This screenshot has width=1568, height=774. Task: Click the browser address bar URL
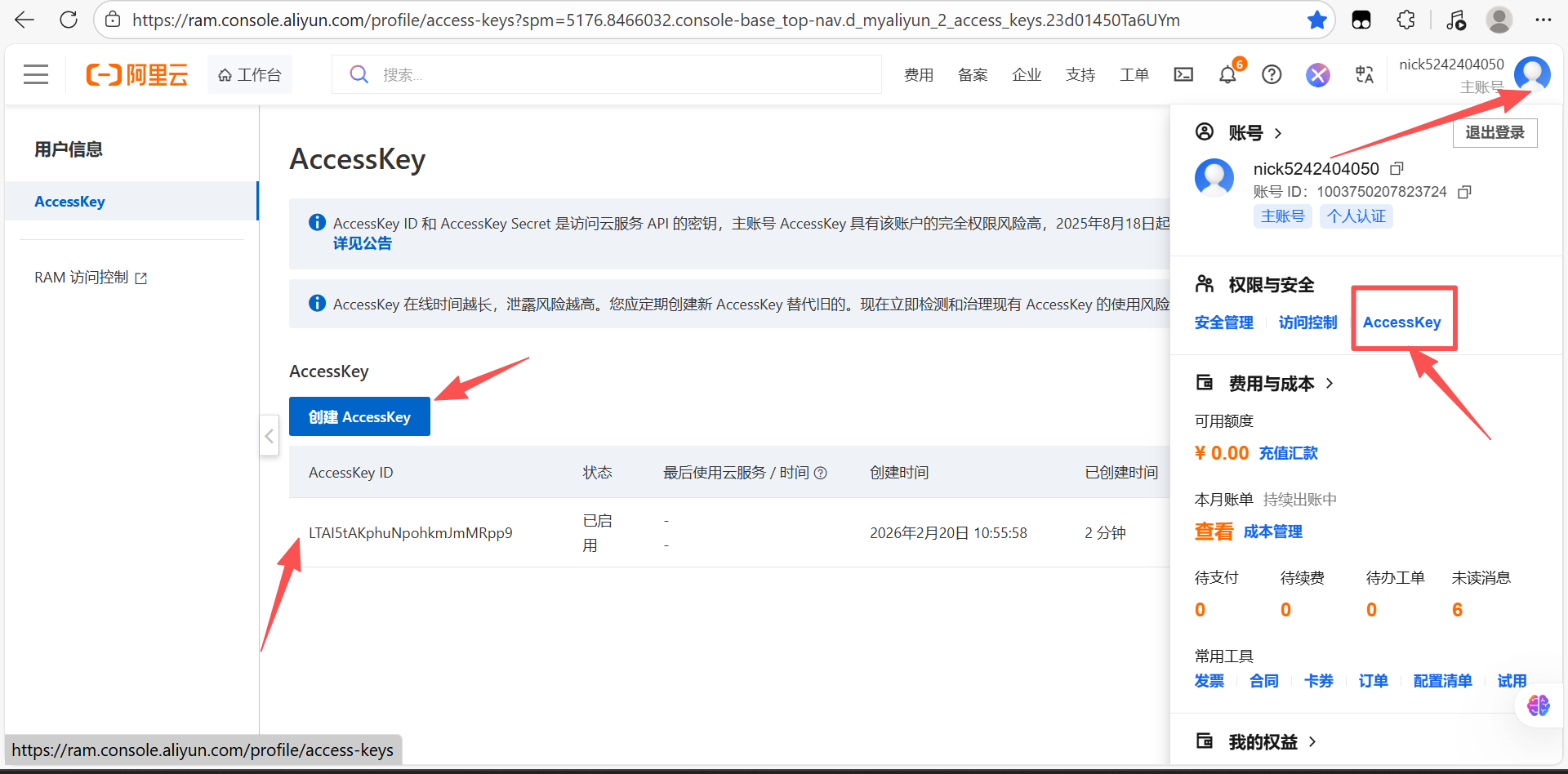pos(656,20)
